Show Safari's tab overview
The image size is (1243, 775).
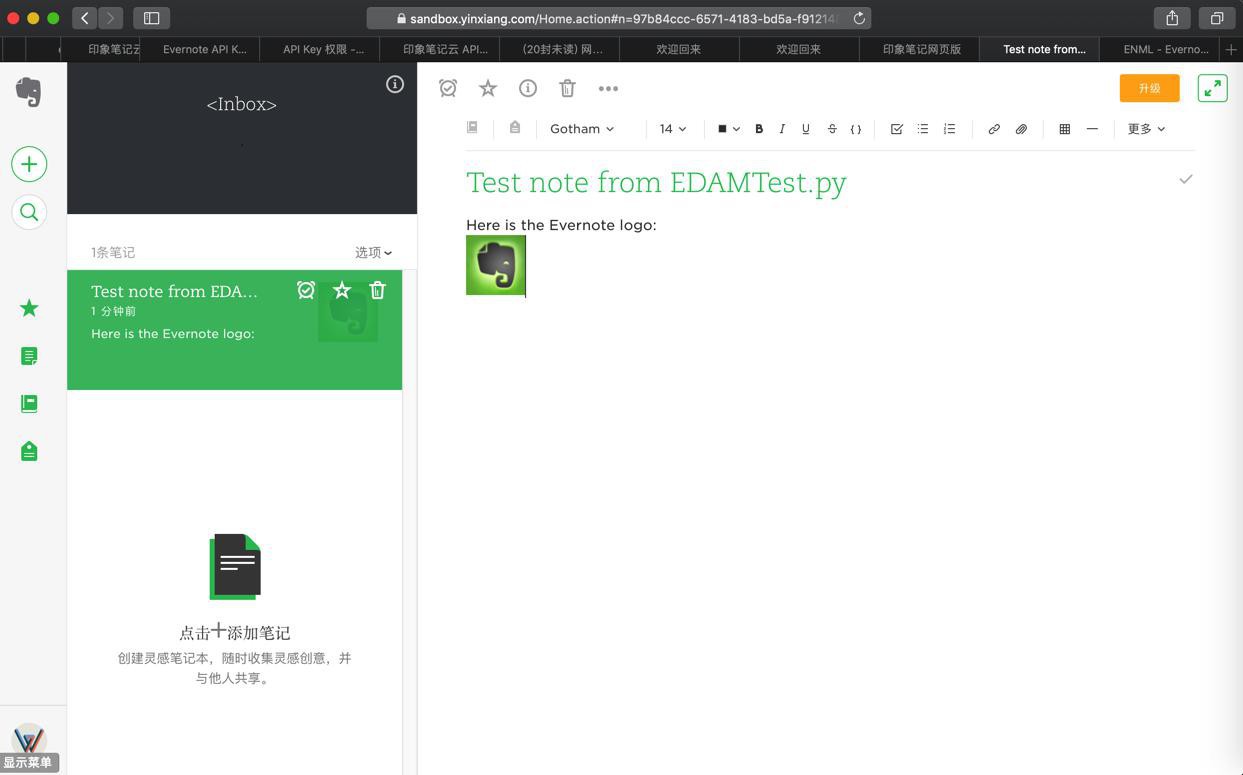coord(1217,18)
